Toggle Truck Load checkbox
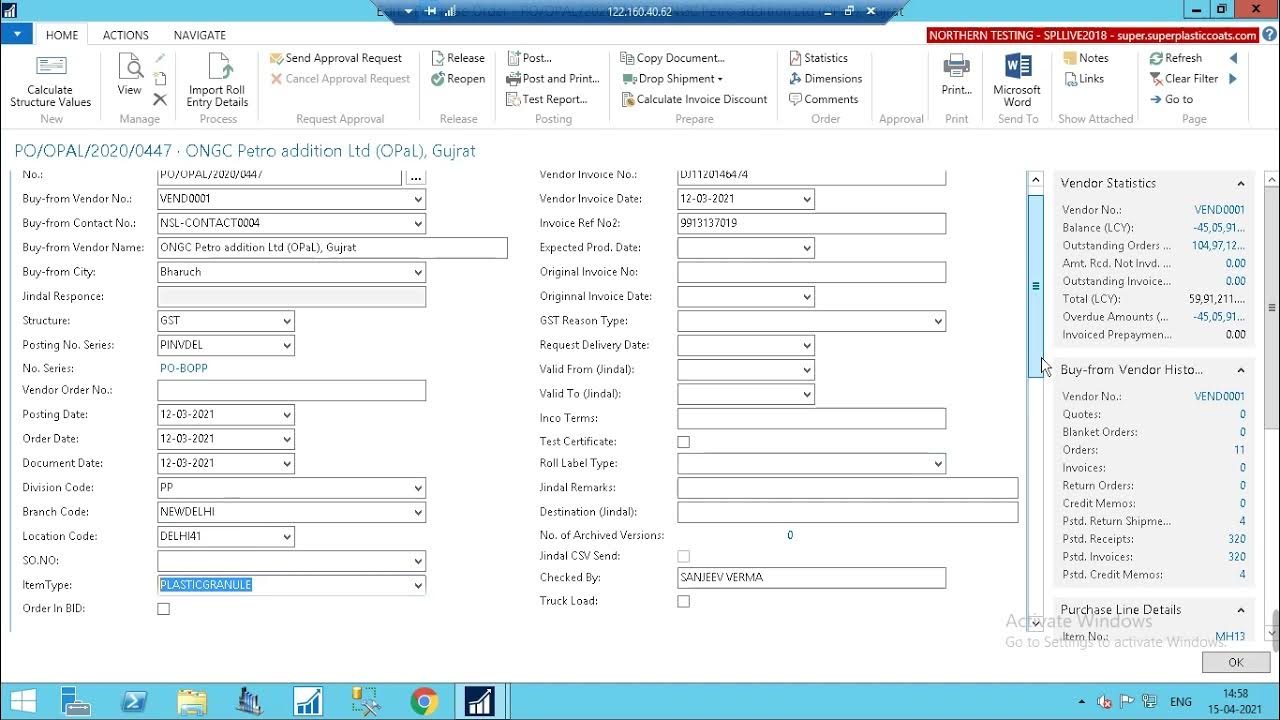This screenshot has height=720, width=1280. pyautogui.click(x=684, y=601)
